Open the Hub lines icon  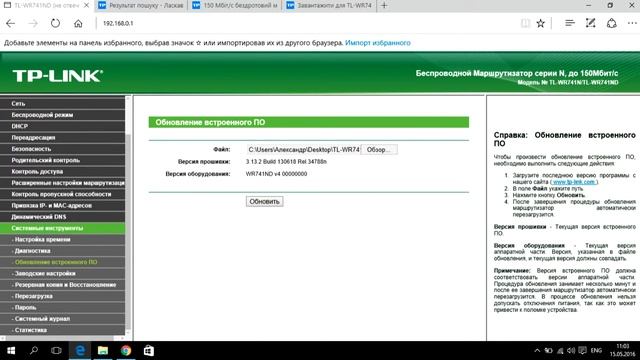click(570, 24)
